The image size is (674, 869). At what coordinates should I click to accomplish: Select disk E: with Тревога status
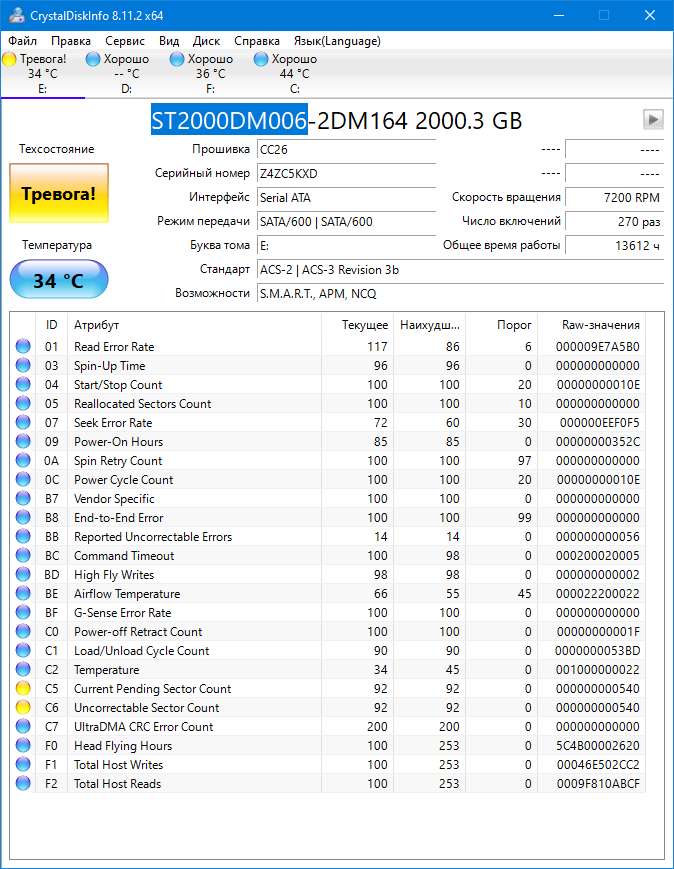click(x=43, y=74)
